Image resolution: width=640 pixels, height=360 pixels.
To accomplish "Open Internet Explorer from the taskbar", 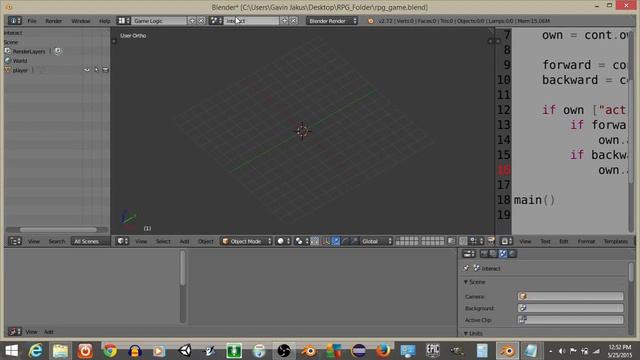I will [x=36, y=351].
